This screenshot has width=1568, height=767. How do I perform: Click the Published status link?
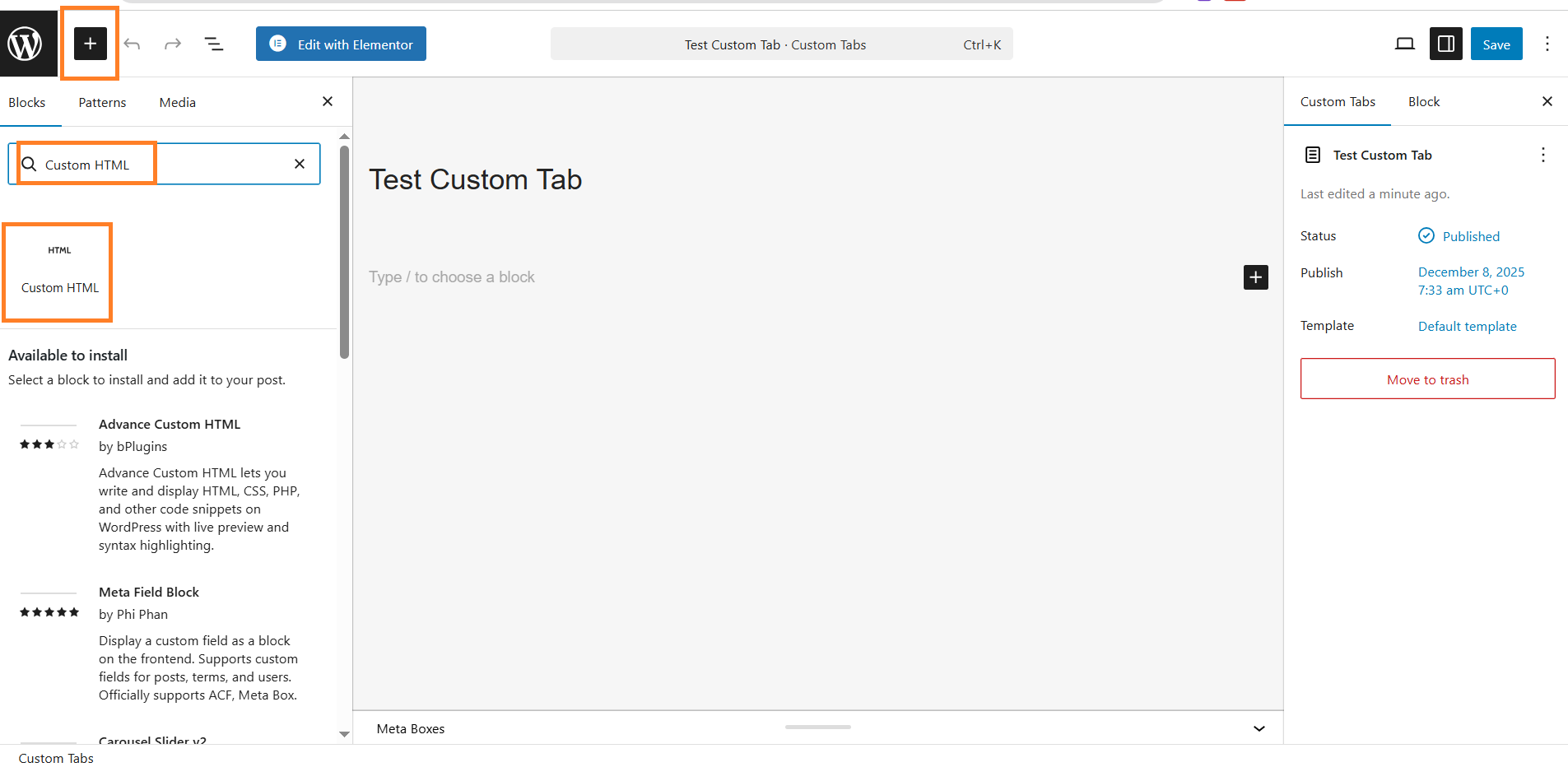pos(1470,236)
